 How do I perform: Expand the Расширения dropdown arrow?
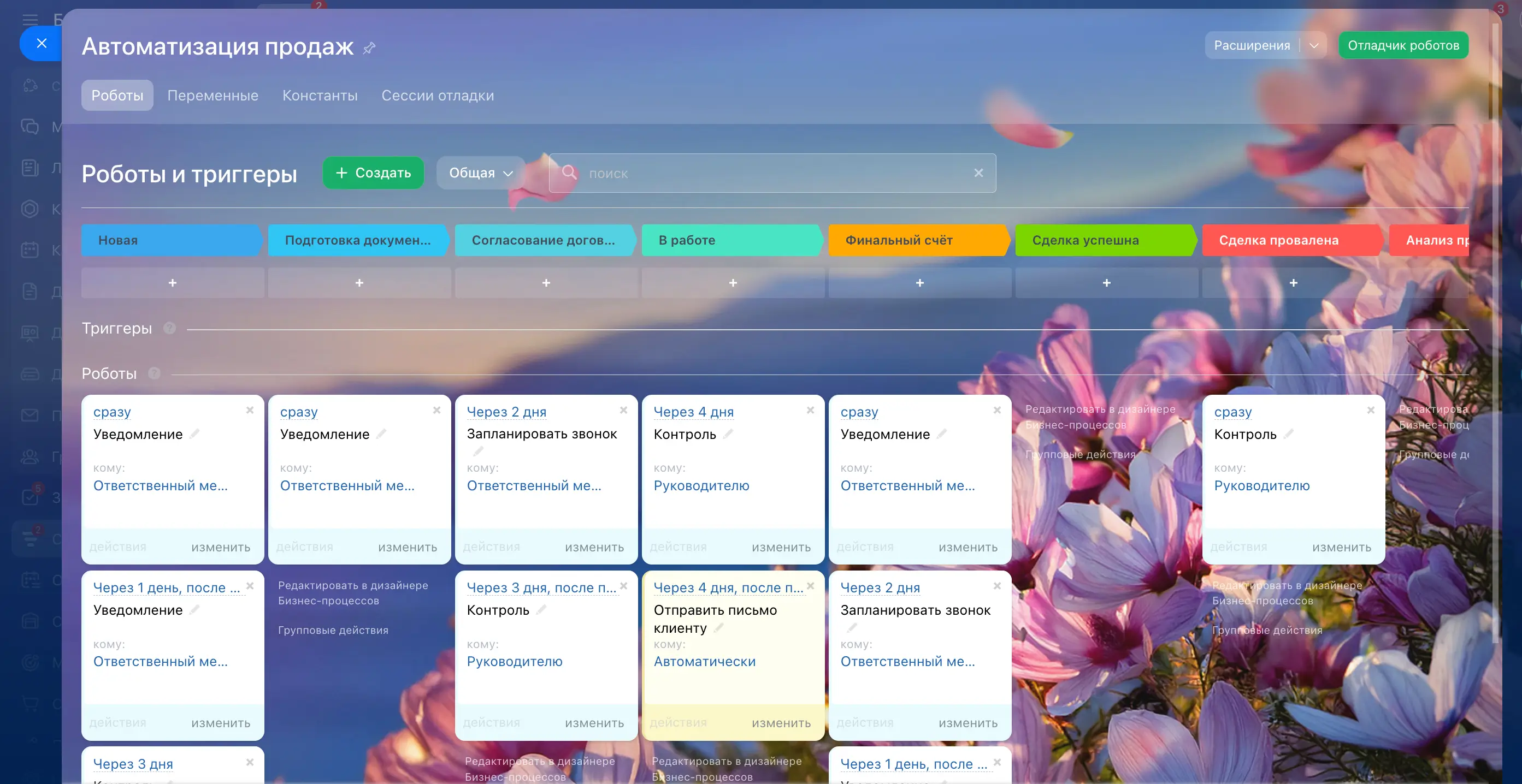(x=1313, y=45)
